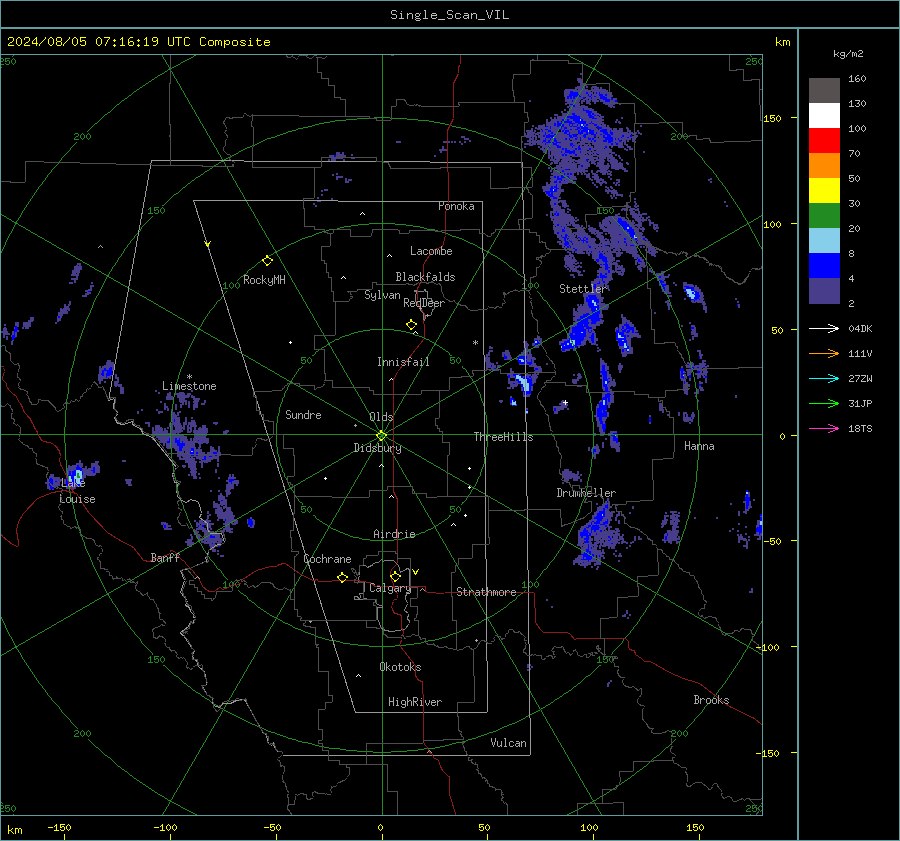This screenshot has width=900, height=841.
Task: Click the Airdrie city label
Action: pos(394,534)
